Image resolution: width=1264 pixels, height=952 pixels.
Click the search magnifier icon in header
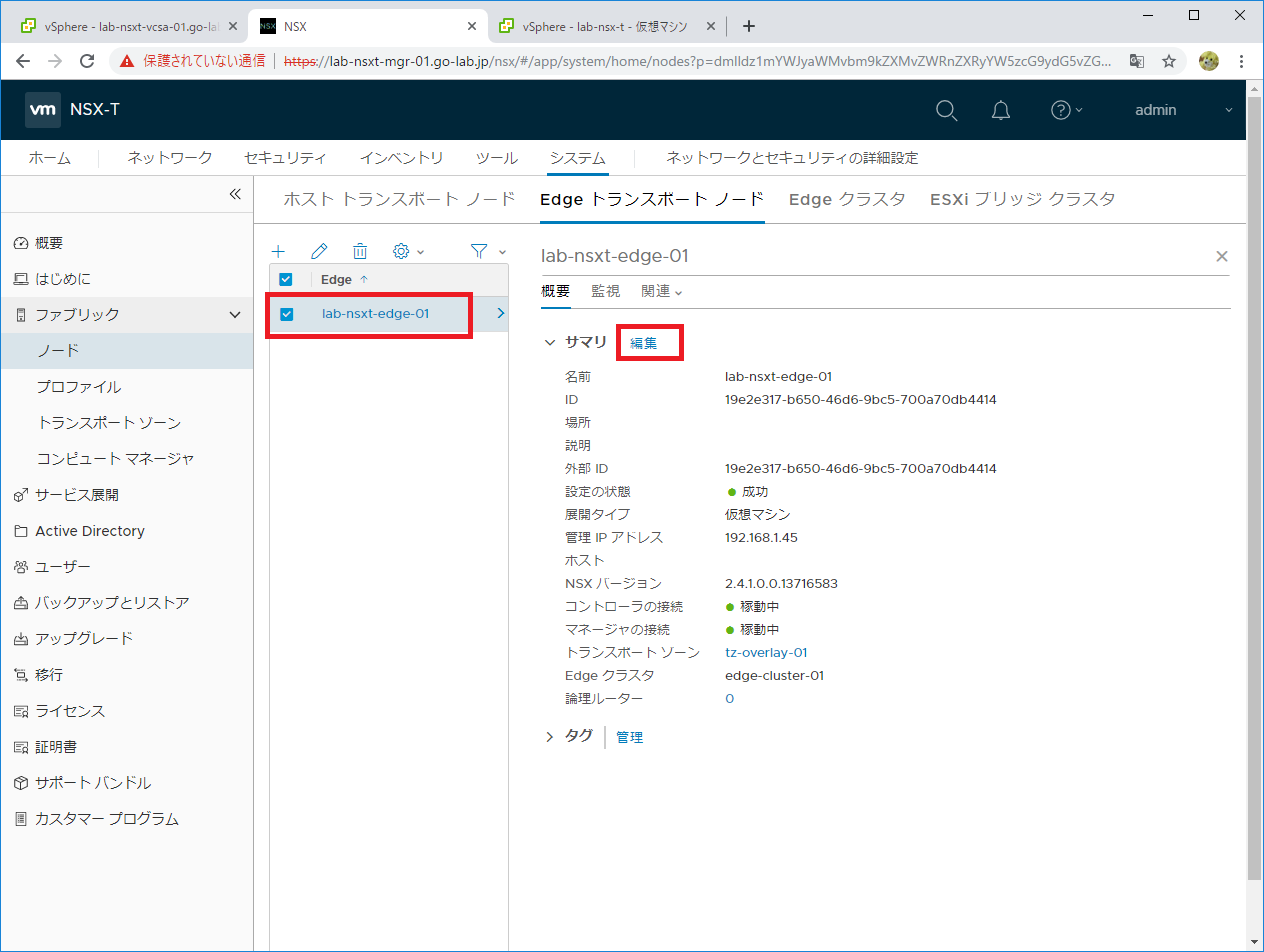tap(946, 110)
